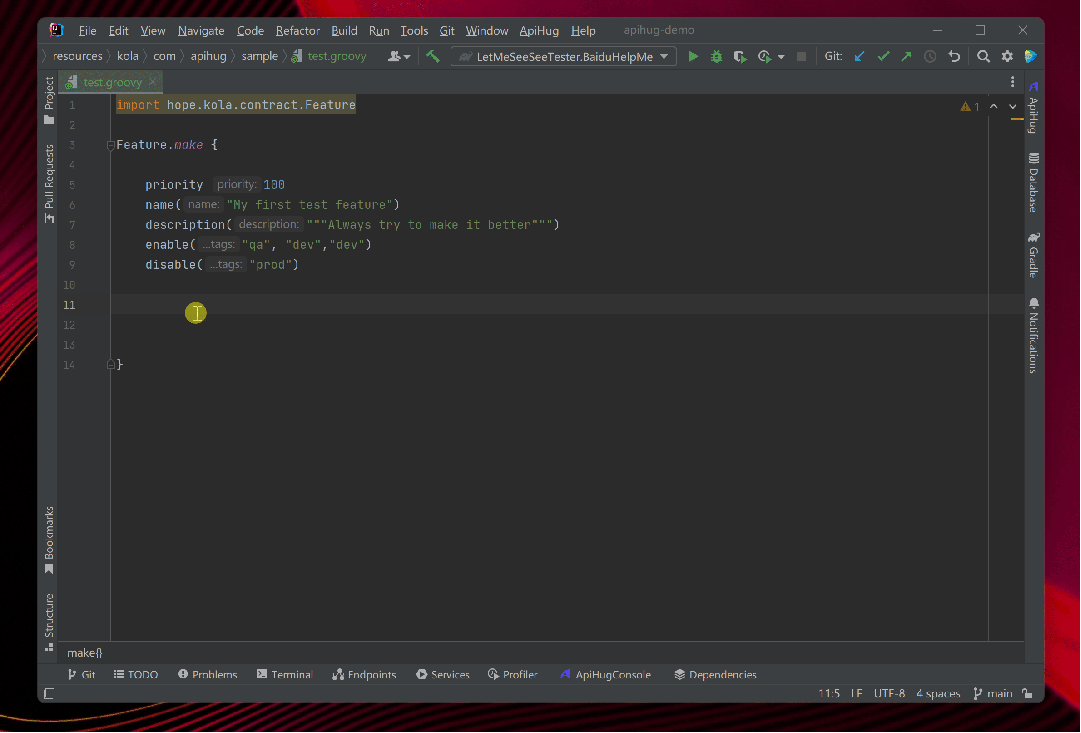Open the main Git branch widget

click(993, 694)
